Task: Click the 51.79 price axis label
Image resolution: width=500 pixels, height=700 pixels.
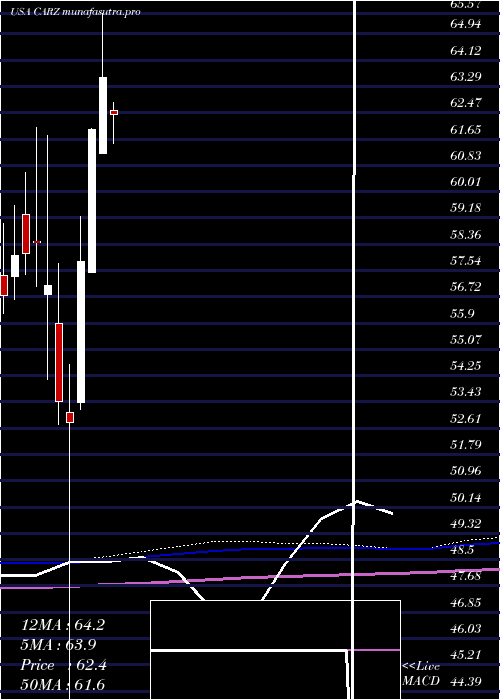Action: [466, 445]
